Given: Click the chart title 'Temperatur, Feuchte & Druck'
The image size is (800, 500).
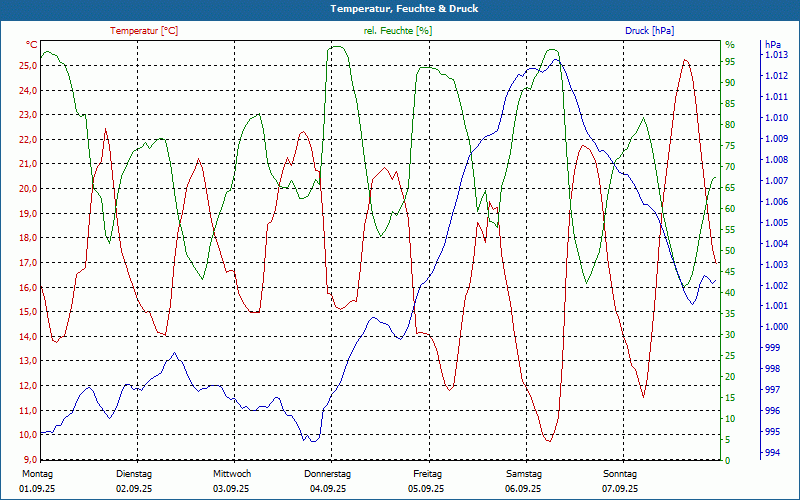Looking at the screenshot, I should (400, 9).
